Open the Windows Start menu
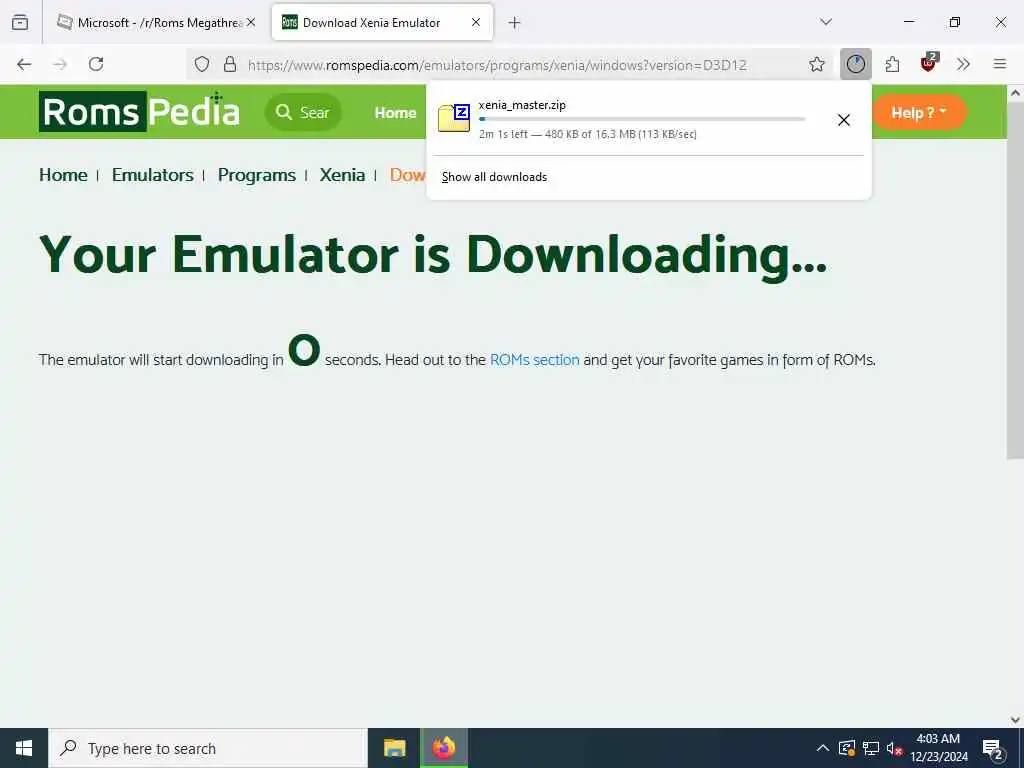Viewport: 1024px width, 768px height. [x=24, y=748]
